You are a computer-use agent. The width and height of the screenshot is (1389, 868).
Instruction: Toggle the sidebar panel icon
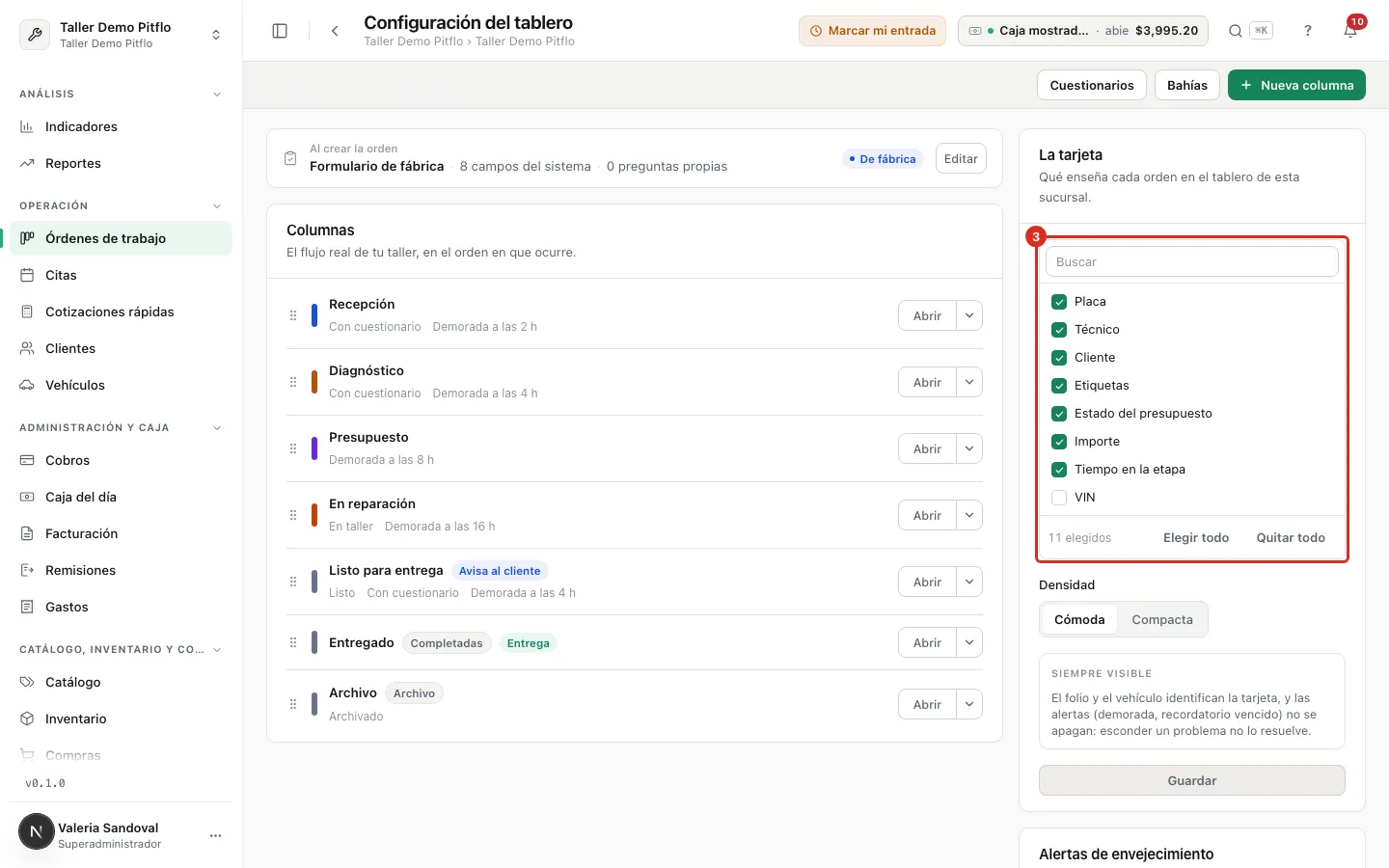point(280,31)
